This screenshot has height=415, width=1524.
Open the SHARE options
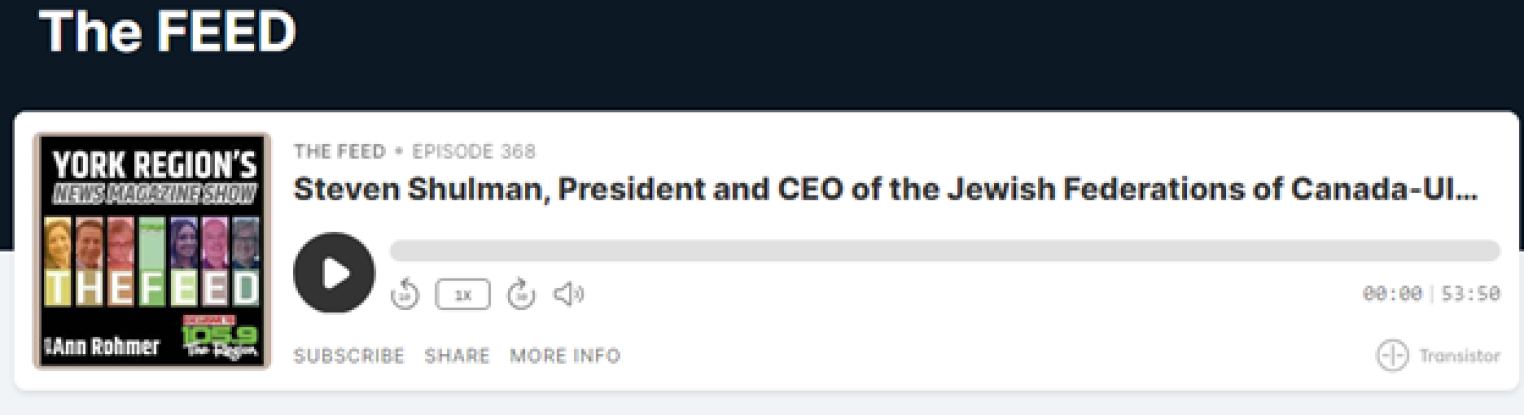457,356
